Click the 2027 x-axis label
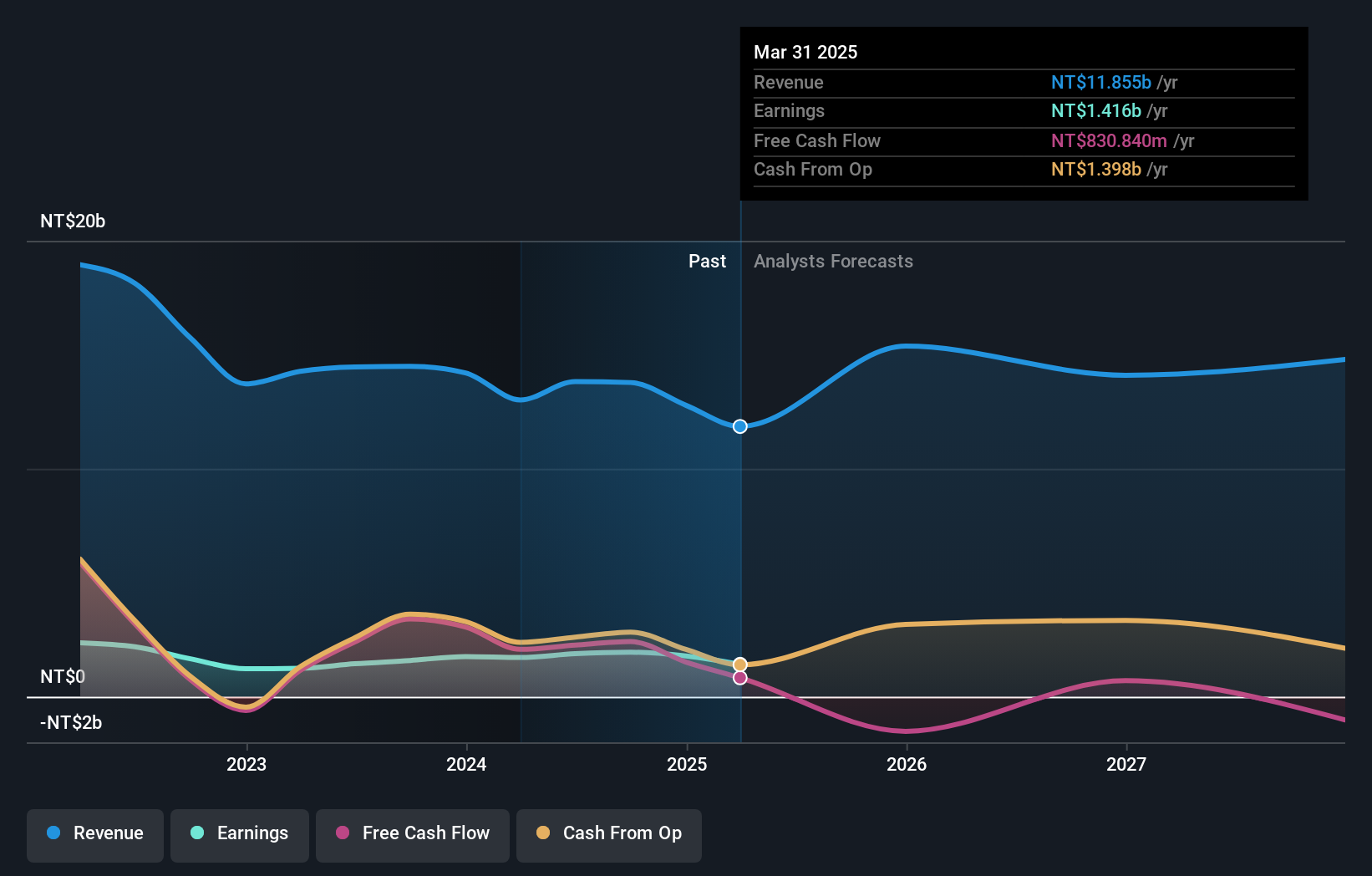Image resolution: width=1372 pixels, height=876 pixels. [x=1126, y=764]
